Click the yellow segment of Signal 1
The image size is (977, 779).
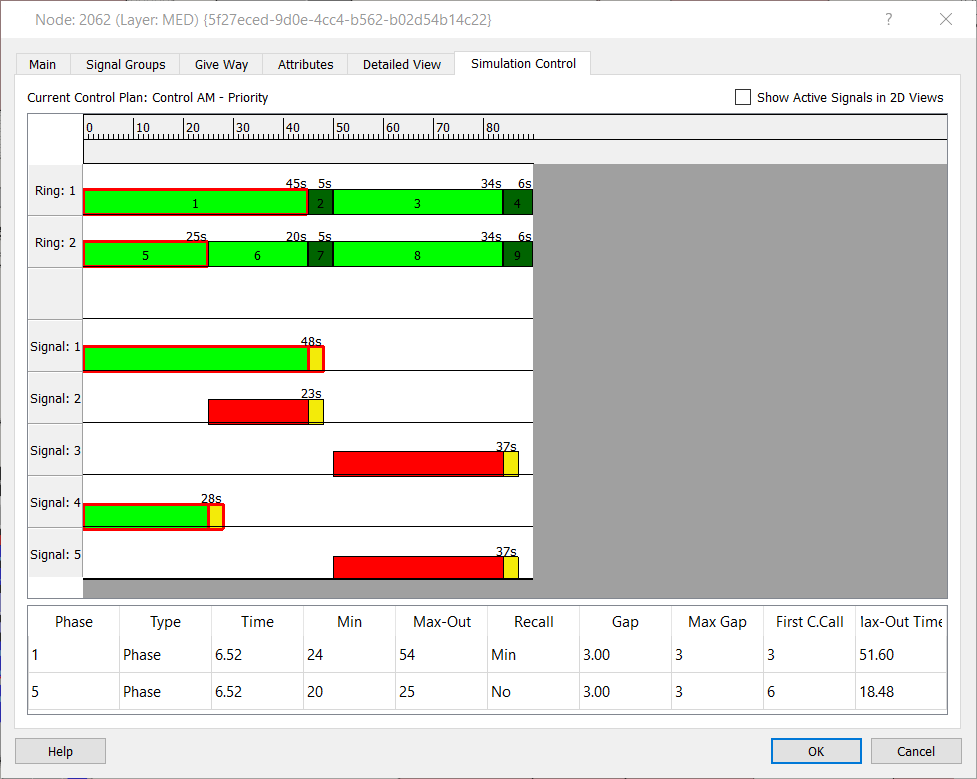tap(317, 359)
